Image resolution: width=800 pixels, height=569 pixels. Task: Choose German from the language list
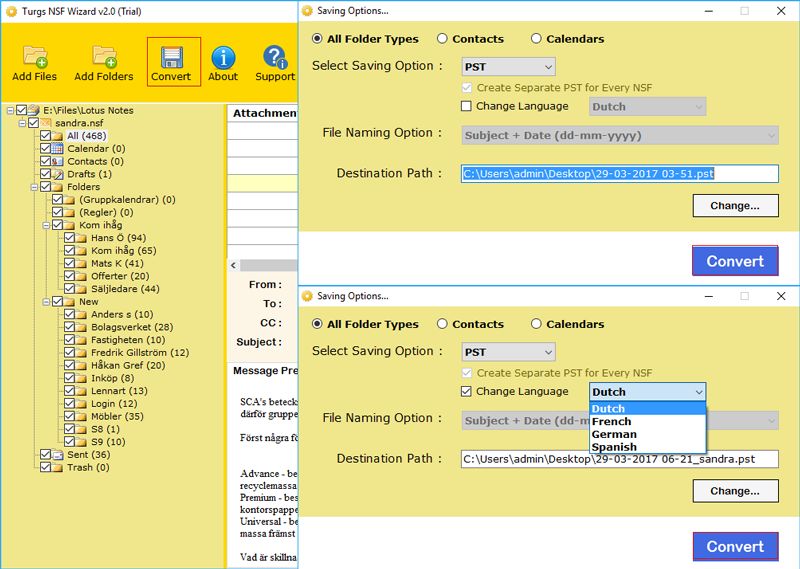[647, 434]
